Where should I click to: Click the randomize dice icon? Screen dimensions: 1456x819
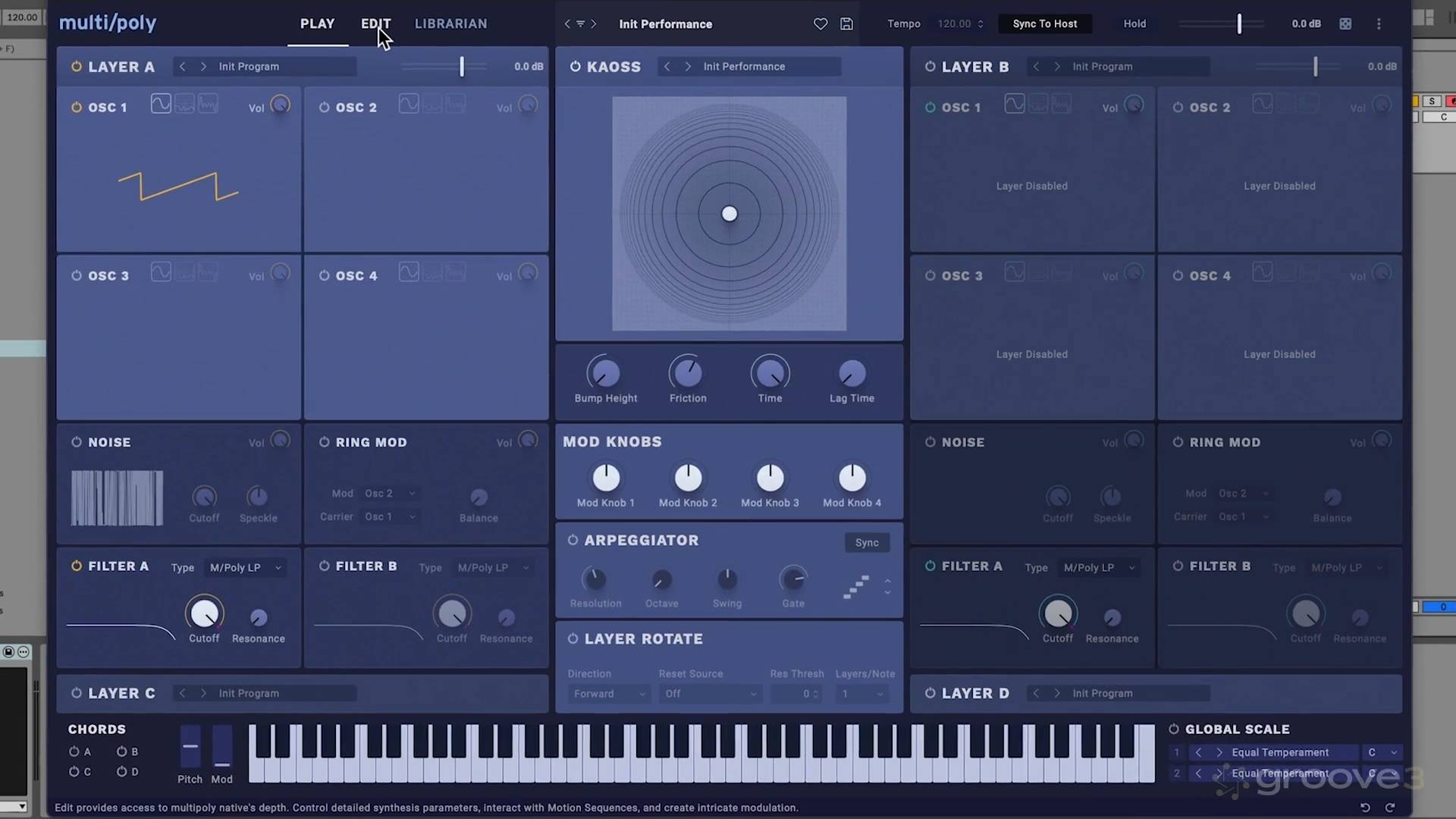pos(1345,24)
